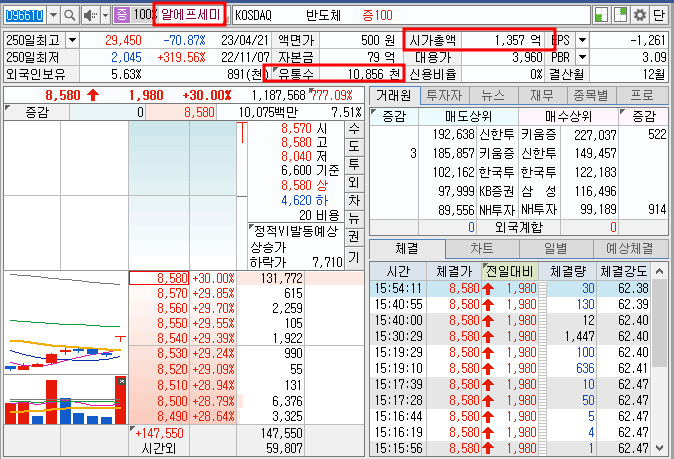
Task: Click the stock search magnifier icon
Action: click(69, 15)
